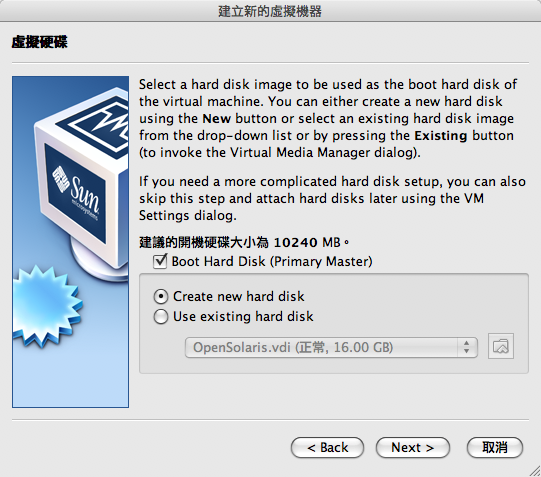
Task: Click the Use existing hard disk label text
Action: coord(243,317)
